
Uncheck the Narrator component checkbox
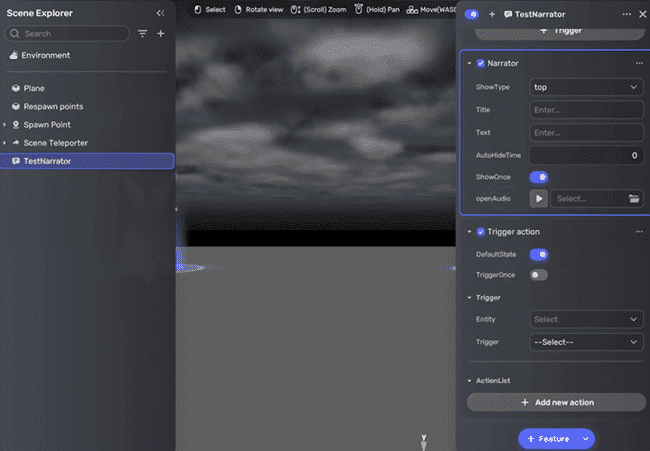pos(481,64)
